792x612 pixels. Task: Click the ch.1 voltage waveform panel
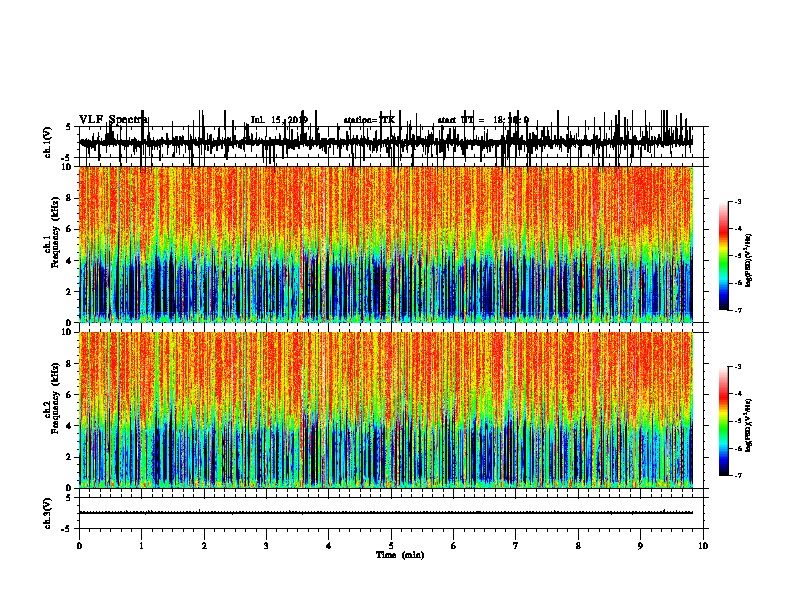(x=391, y=142)
